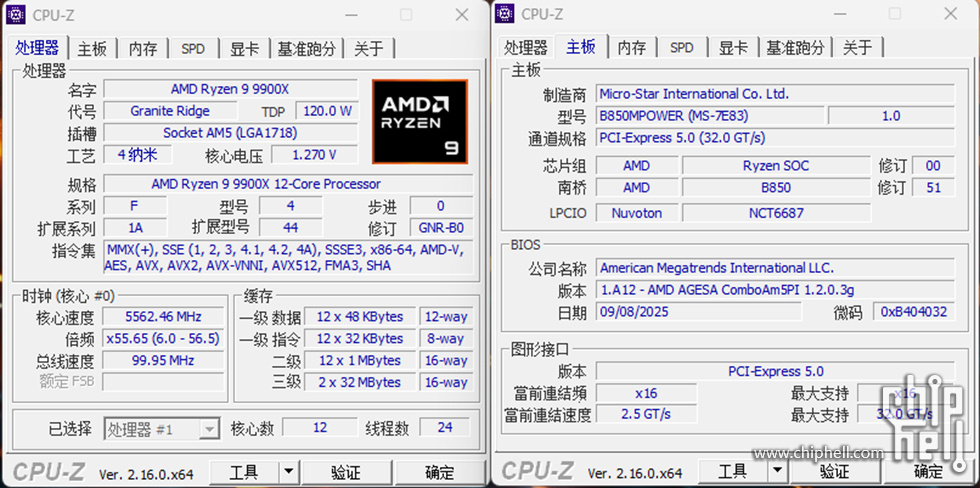Click the 12-Core Processor specification field
980x488 pixels.
coord(288,184)
